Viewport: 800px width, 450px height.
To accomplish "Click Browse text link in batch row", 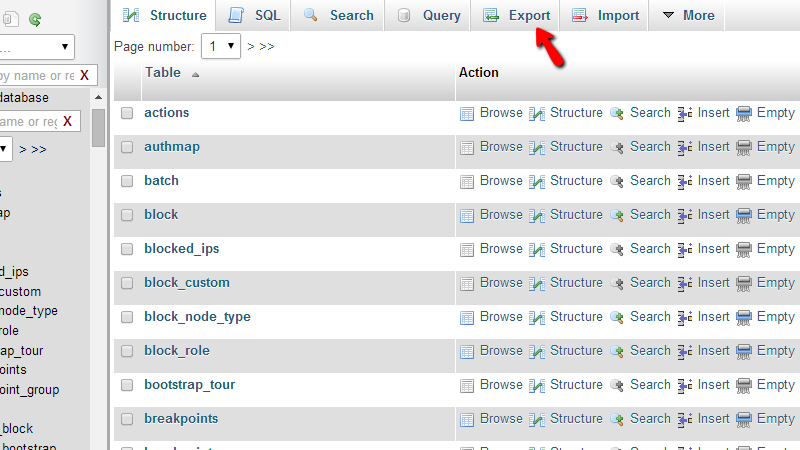I will [x=501, y=181].
